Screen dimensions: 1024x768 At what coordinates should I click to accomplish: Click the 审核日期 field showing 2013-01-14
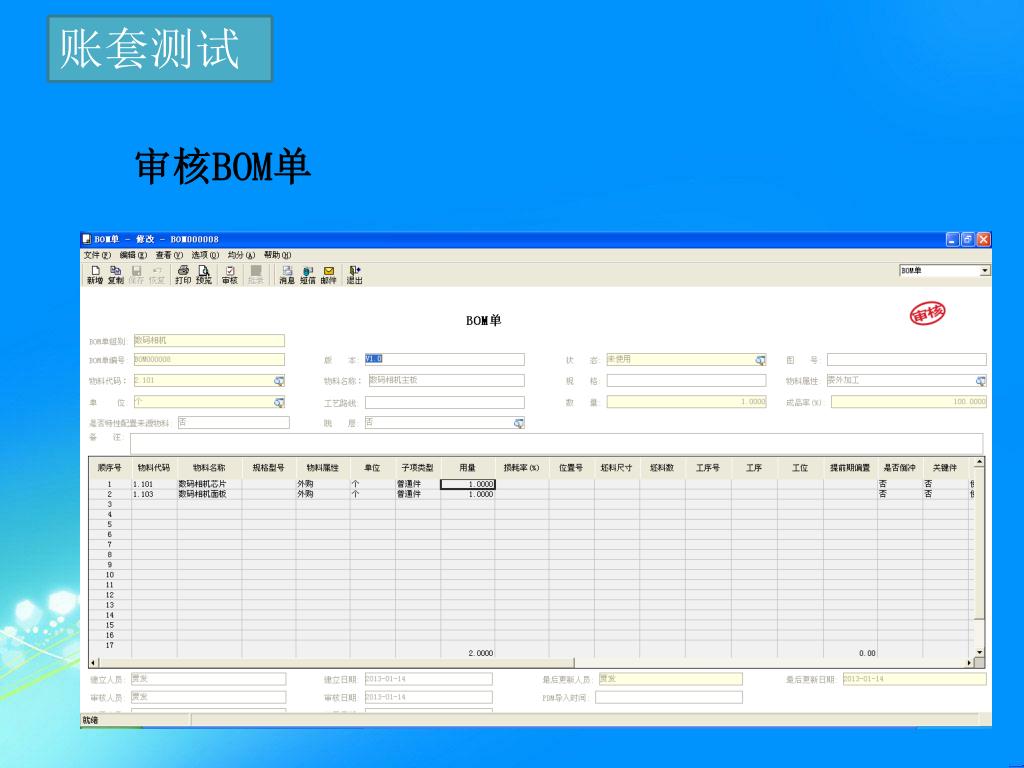pos(428,697)
